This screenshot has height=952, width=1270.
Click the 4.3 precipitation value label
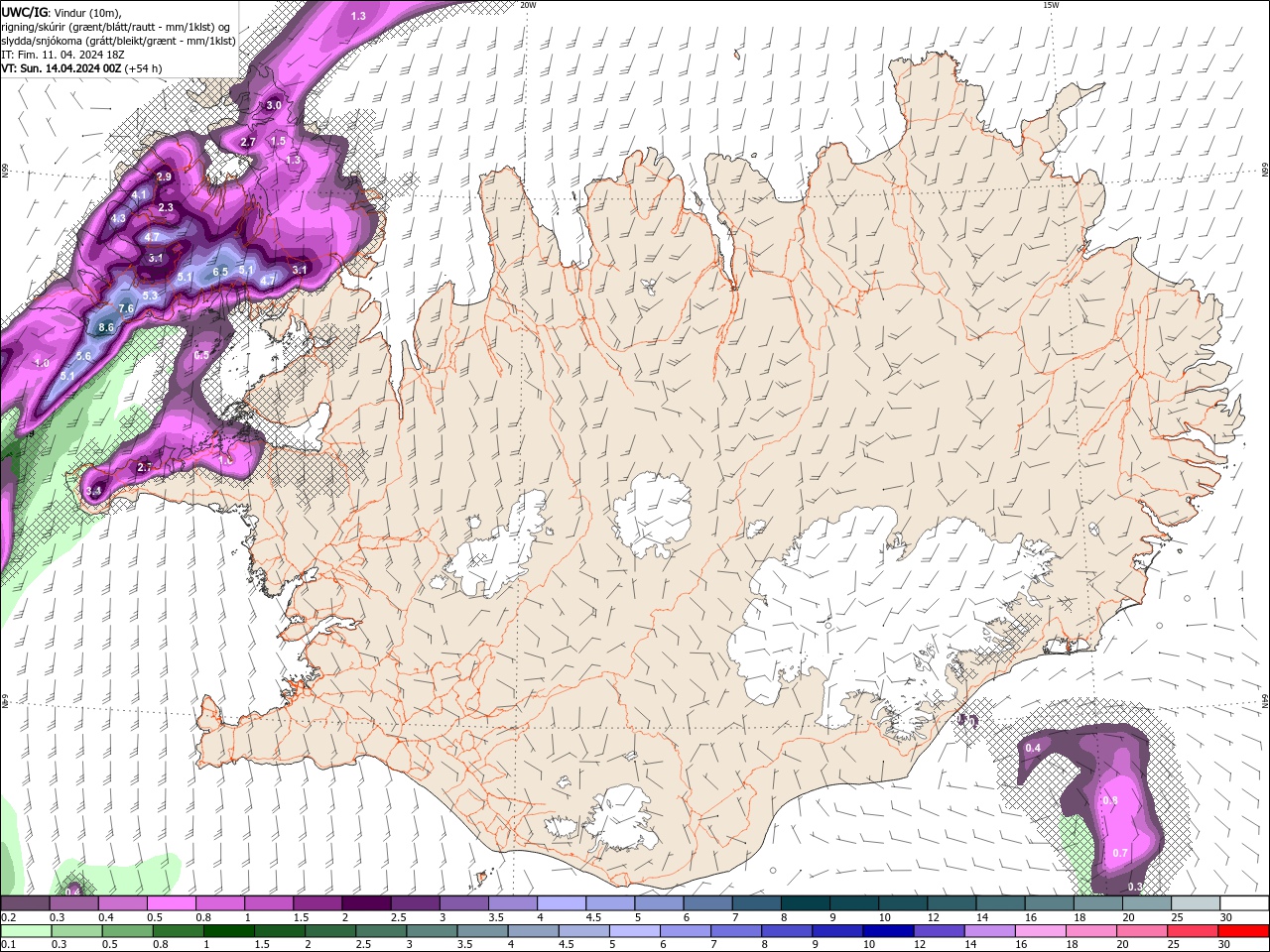click(x=118, y=218)
